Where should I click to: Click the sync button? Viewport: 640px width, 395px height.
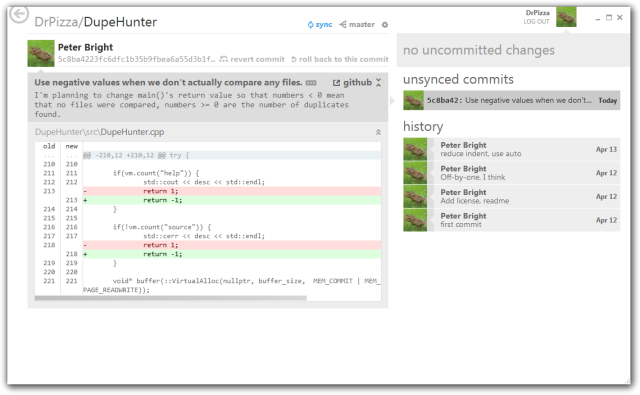(320, 24)
